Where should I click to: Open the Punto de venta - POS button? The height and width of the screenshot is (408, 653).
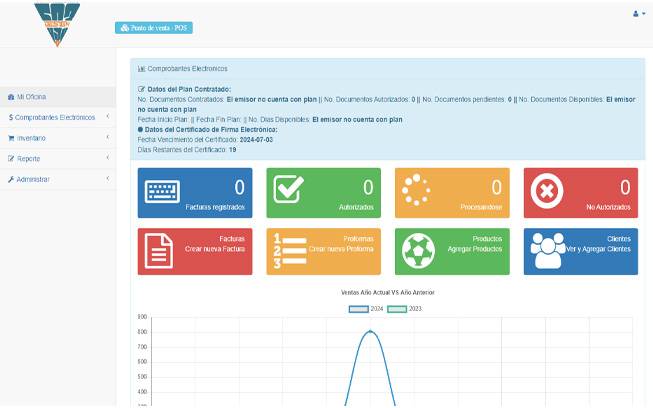click(153, 28)
